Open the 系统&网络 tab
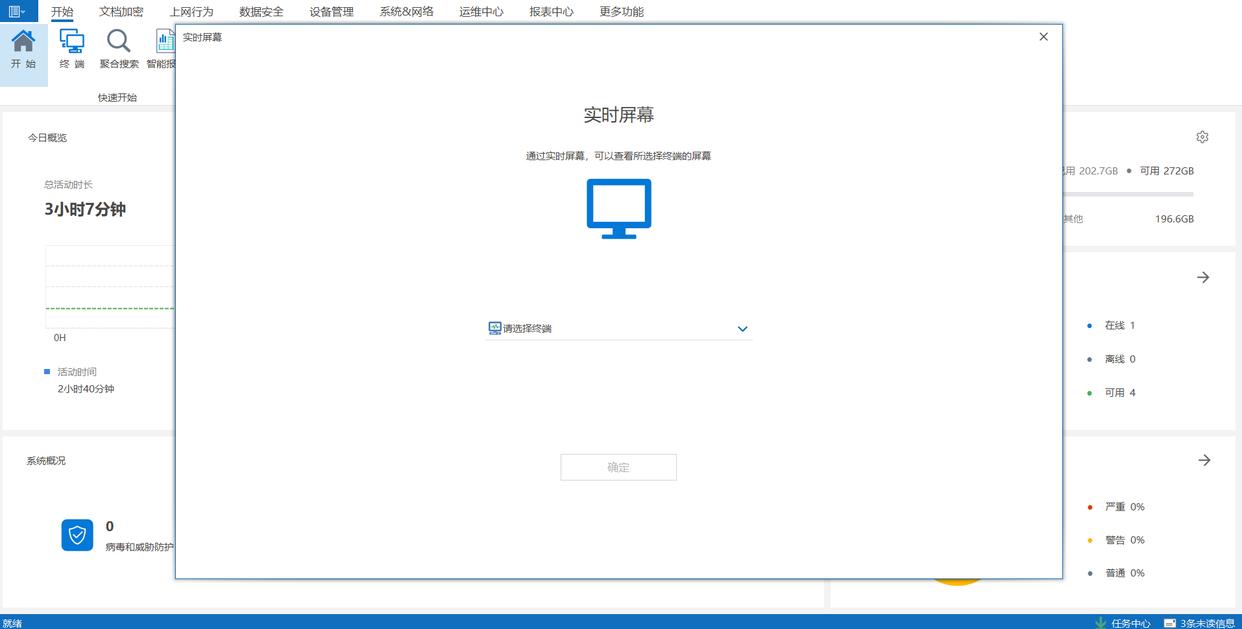1242x629 pixels. point(406,12)
